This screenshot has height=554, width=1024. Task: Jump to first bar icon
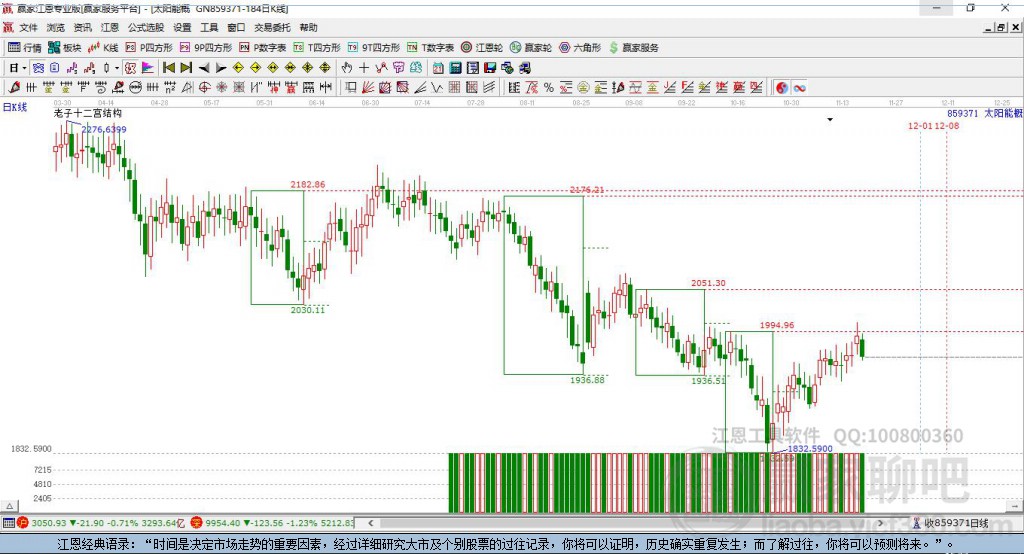coord(168,68)
